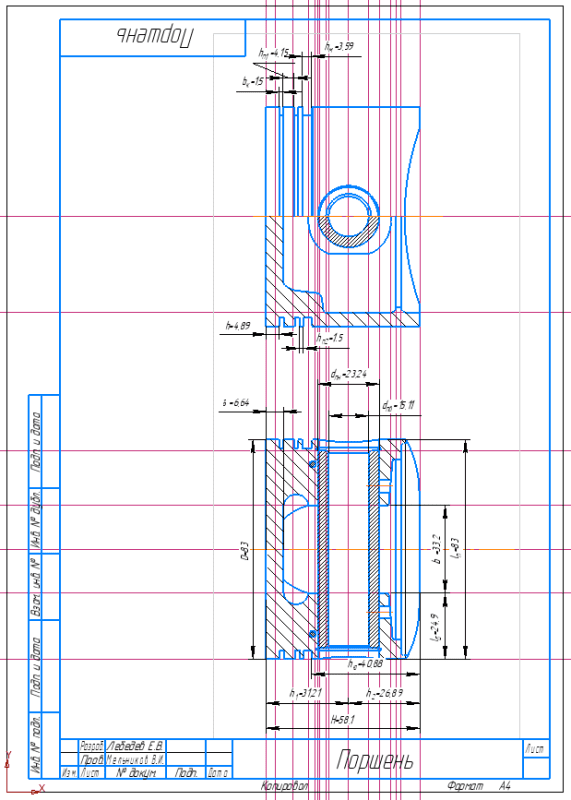Click the "Взам. инв. №" side stamp
Image resolution: width=571 pixels, height=800 pixels.
click(x=35, y=587)
